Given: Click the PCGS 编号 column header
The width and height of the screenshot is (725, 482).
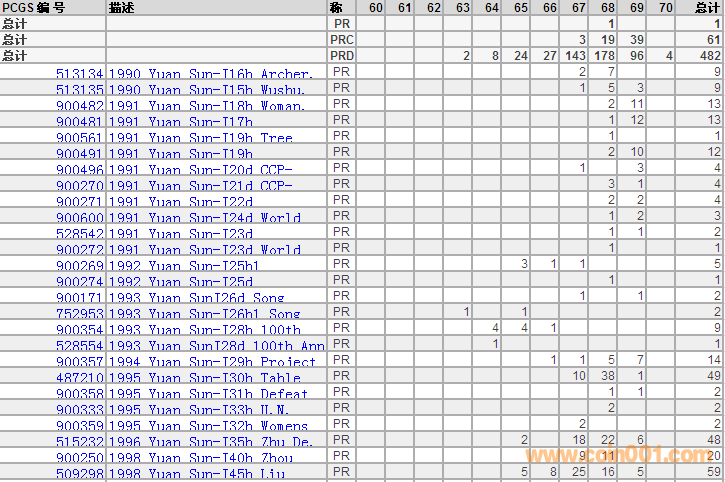Looking at the screenshot, I should click(35, 8).
